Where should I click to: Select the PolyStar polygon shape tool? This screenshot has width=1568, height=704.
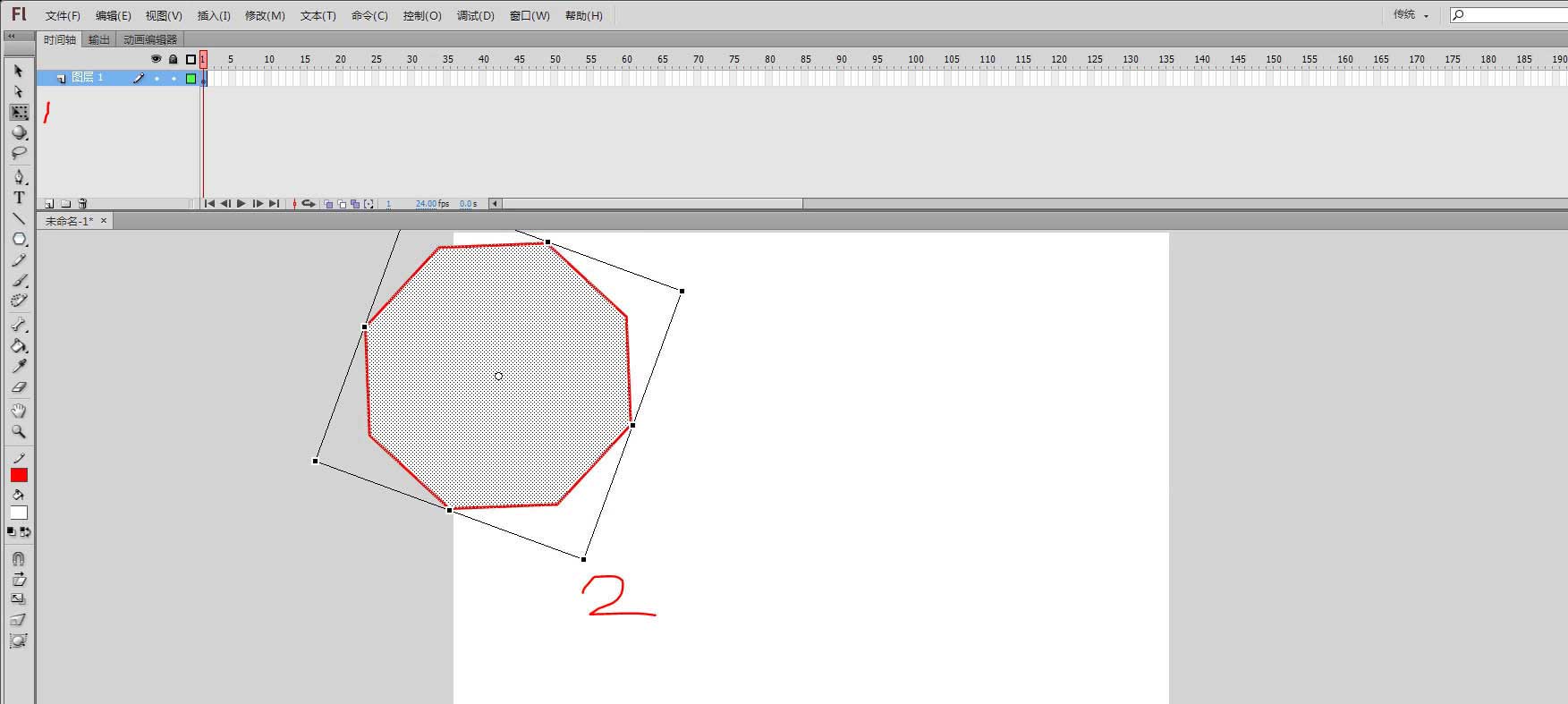tap(19, 239)
